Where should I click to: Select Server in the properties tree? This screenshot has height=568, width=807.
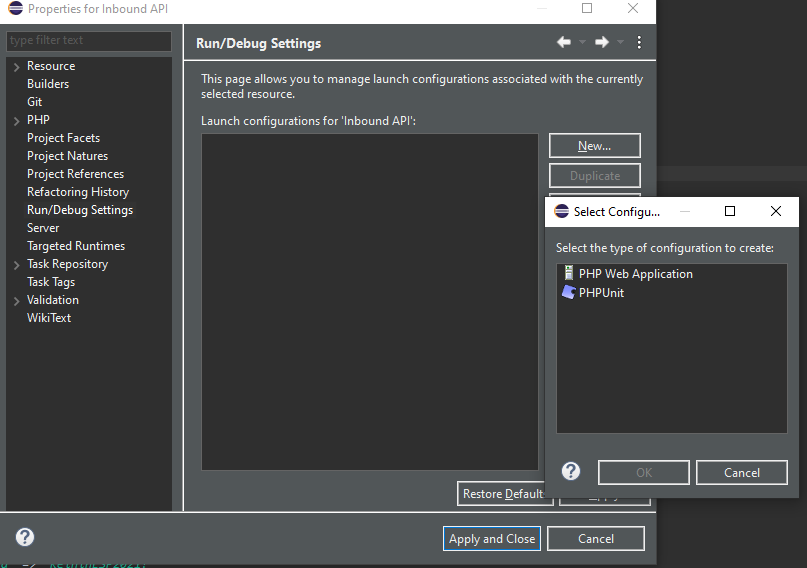tap(43, 228)
